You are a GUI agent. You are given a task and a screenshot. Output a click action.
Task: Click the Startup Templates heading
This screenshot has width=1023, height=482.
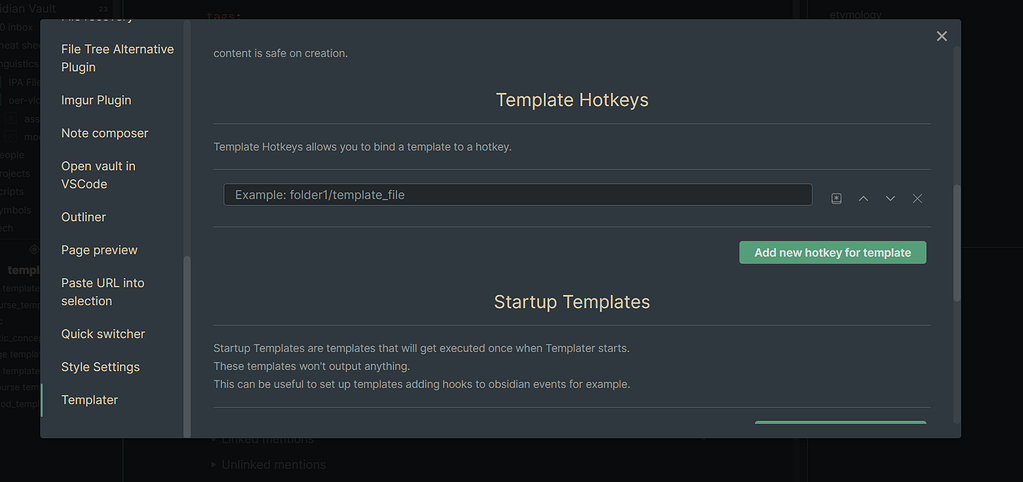572,302
